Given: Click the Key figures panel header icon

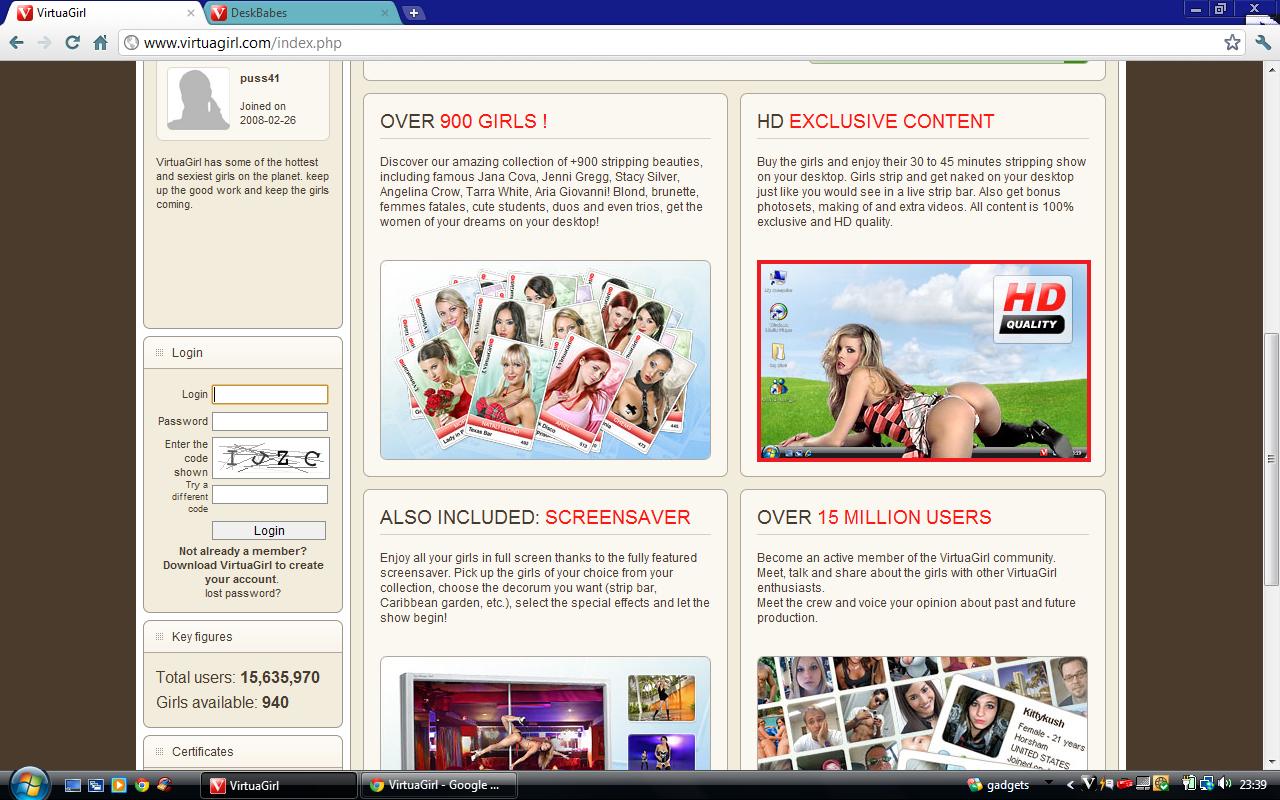Looking at the screenshot, I should click(159, 636).
